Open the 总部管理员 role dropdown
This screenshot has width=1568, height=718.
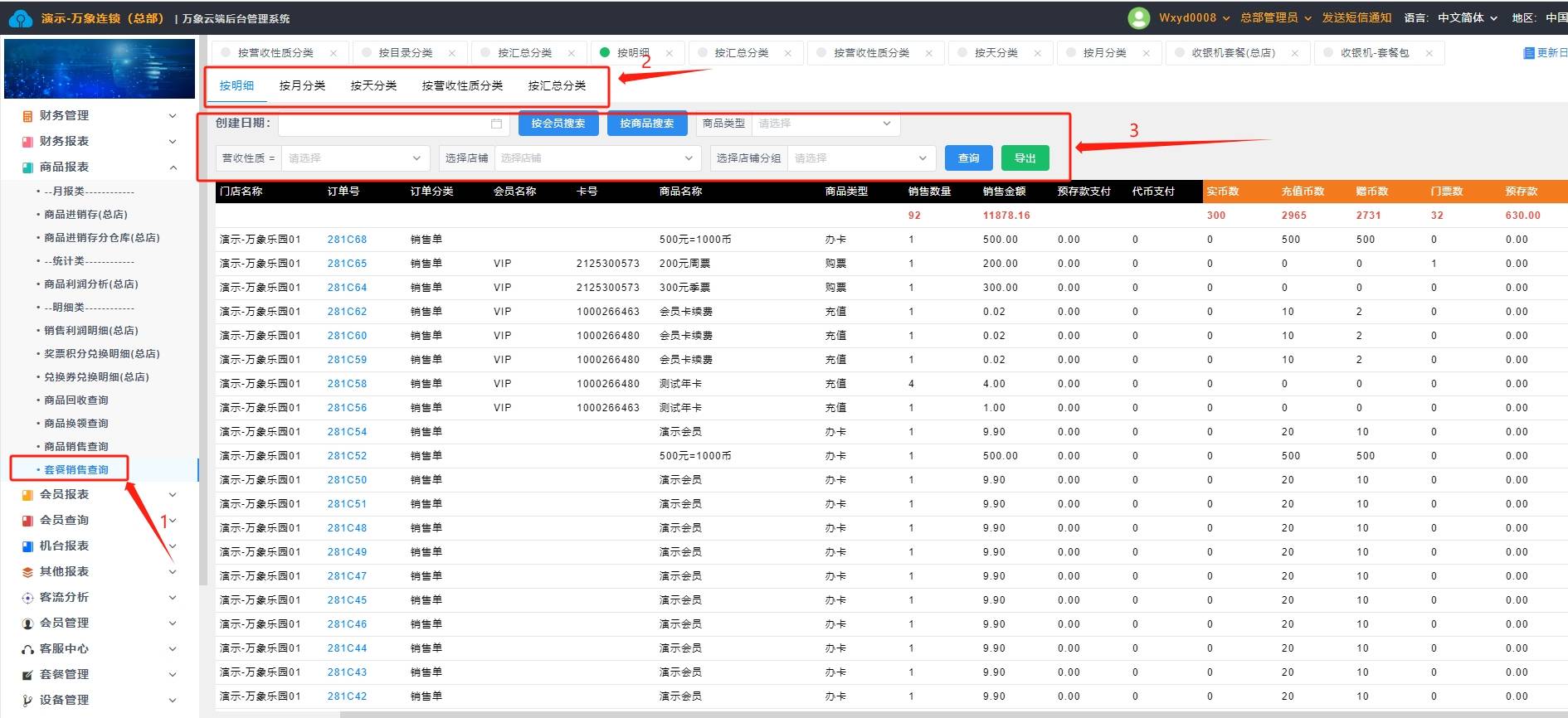pos(1276,17)
